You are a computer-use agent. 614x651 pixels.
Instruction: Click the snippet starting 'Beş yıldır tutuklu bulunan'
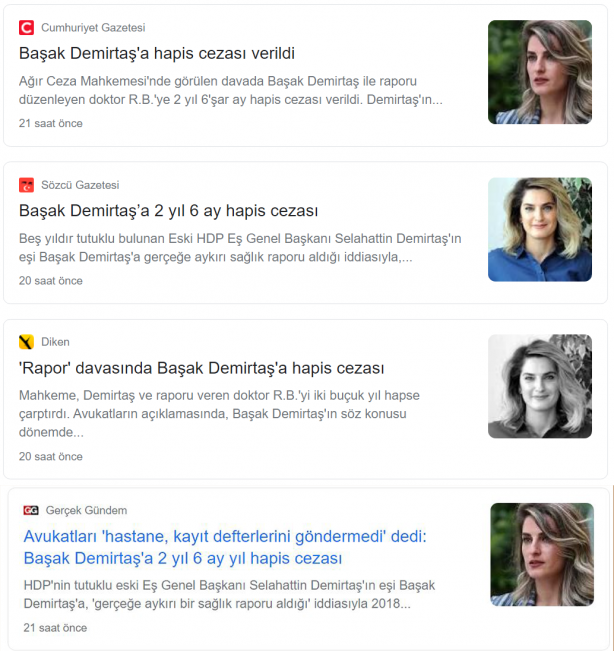point(240,248)
